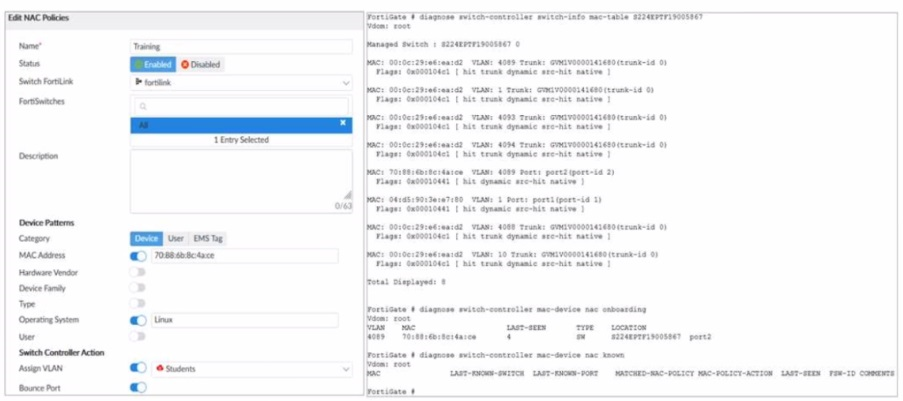Select the Device category tab
The height and width of the screenshot is (401, 903).
click(x=146, y=239)
